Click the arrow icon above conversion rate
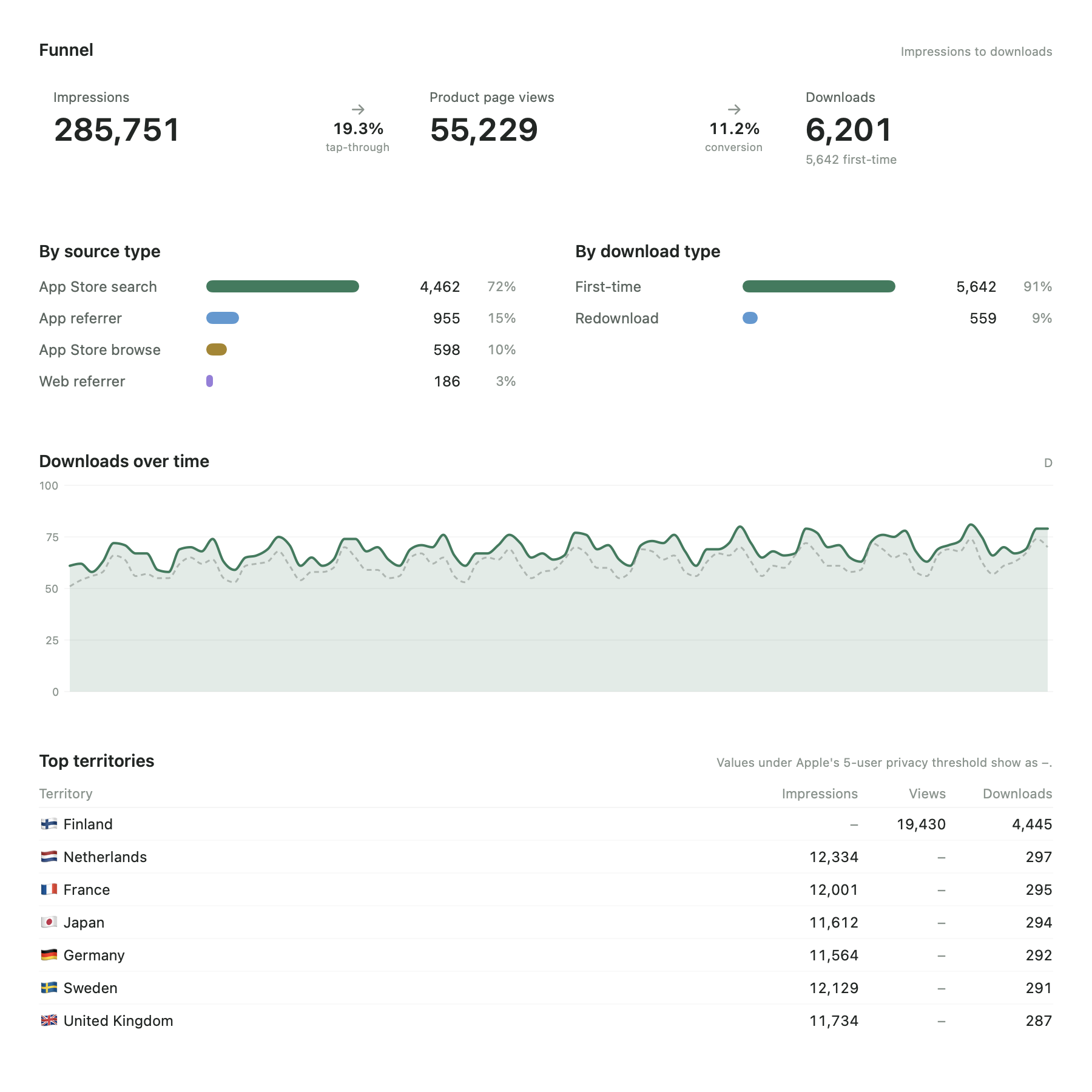The width and height of the screenshot is (1092, 1092). (x=734, y=109)
